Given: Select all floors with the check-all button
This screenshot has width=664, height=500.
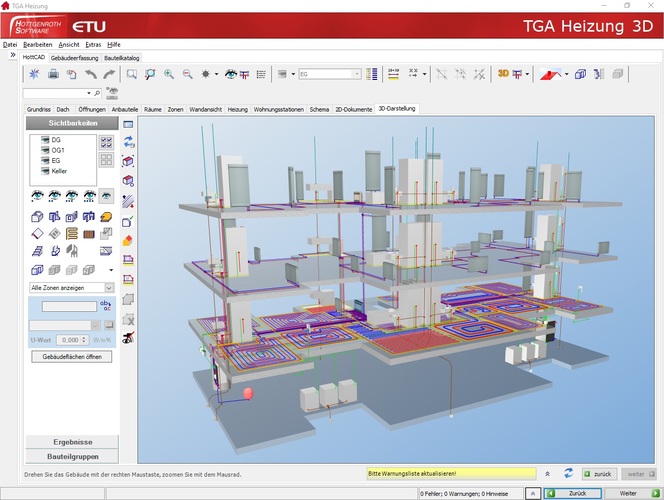Looking at the screenshot, I should [x=106, y=142].
